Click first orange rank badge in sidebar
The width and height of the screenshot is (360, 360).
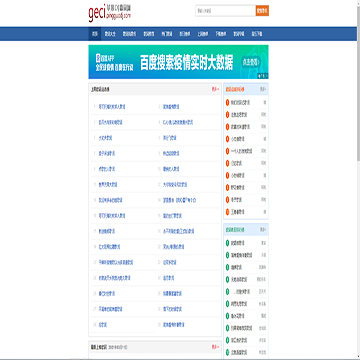pos(227,102)
